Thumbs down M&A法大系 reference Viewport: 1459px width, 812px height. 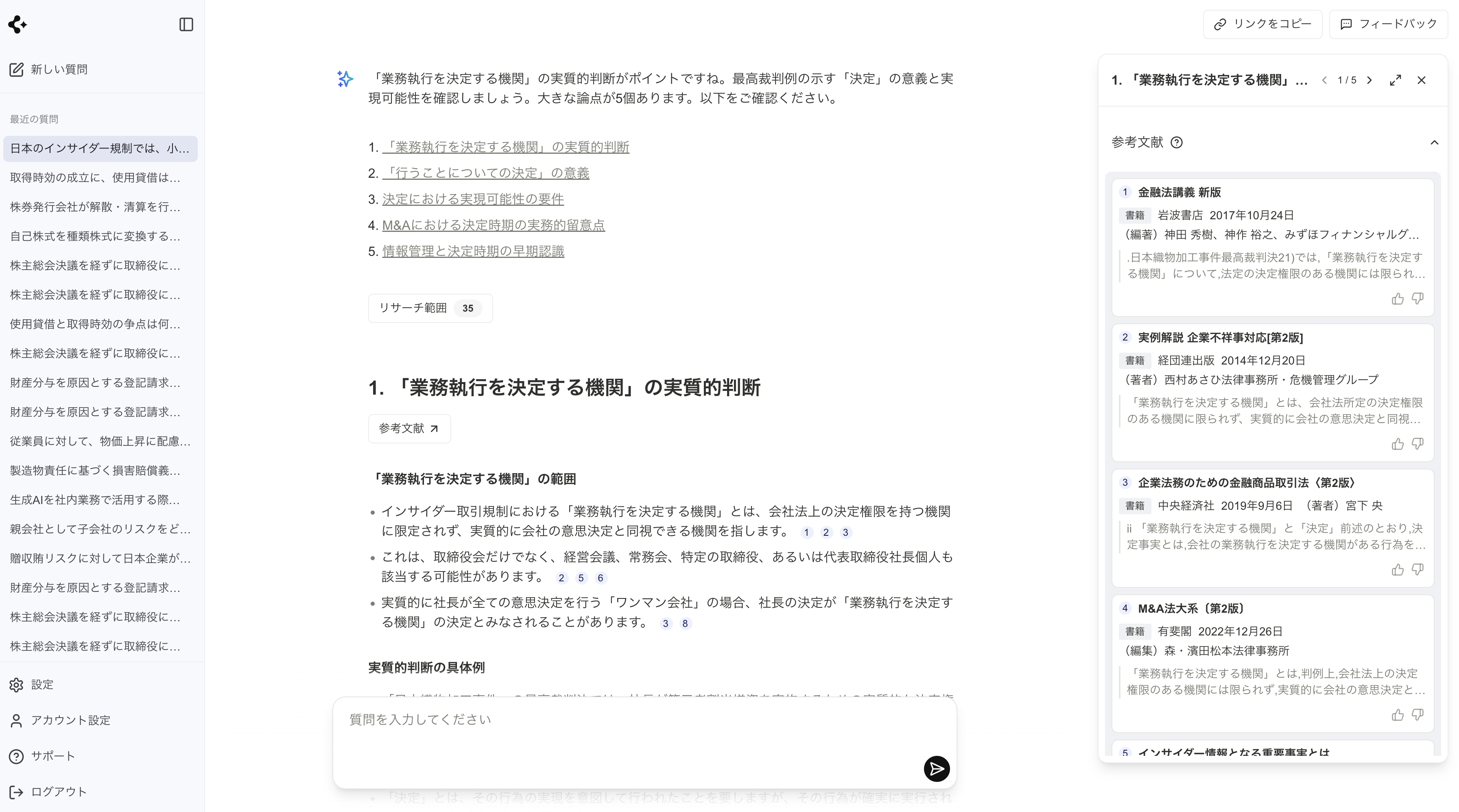tap(1418, 715)
